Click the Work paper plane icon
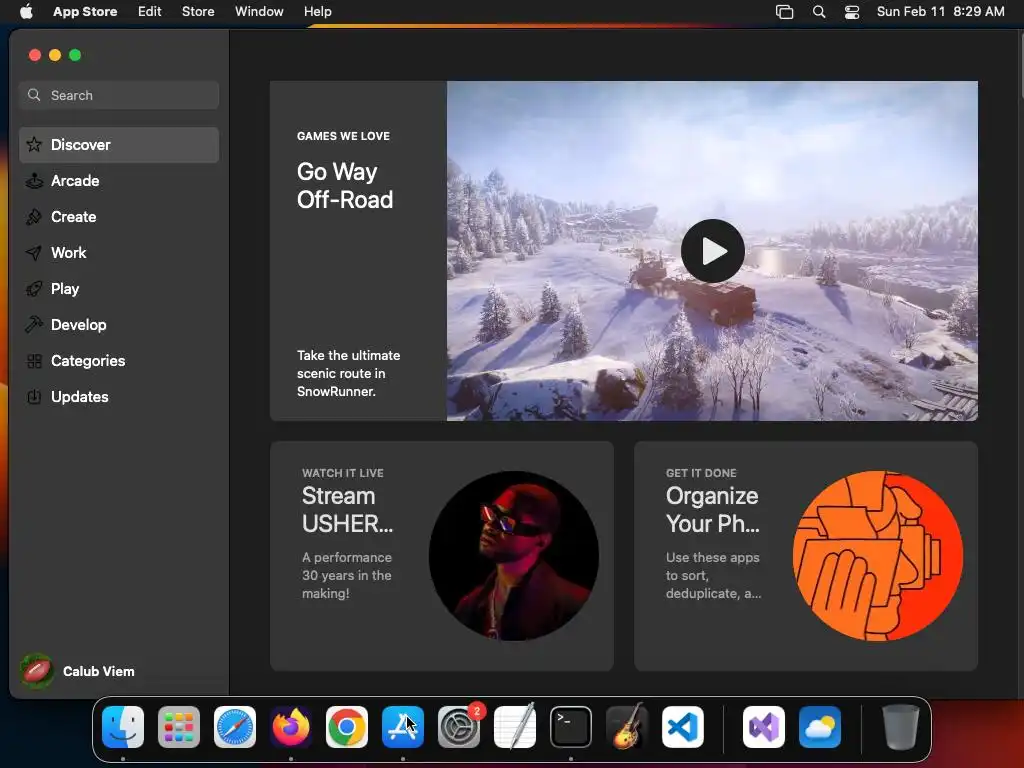This screenshot has height=768, width=1024. click(x=34, y=253)
